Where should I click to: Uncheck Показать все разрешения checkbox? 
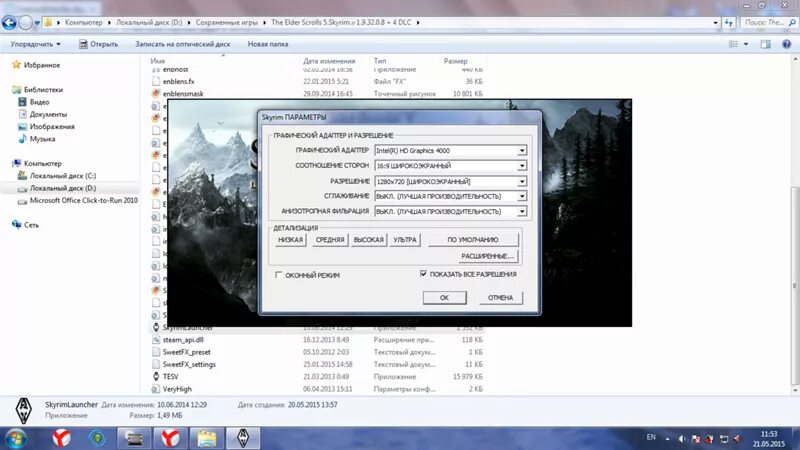coord(423,274)
